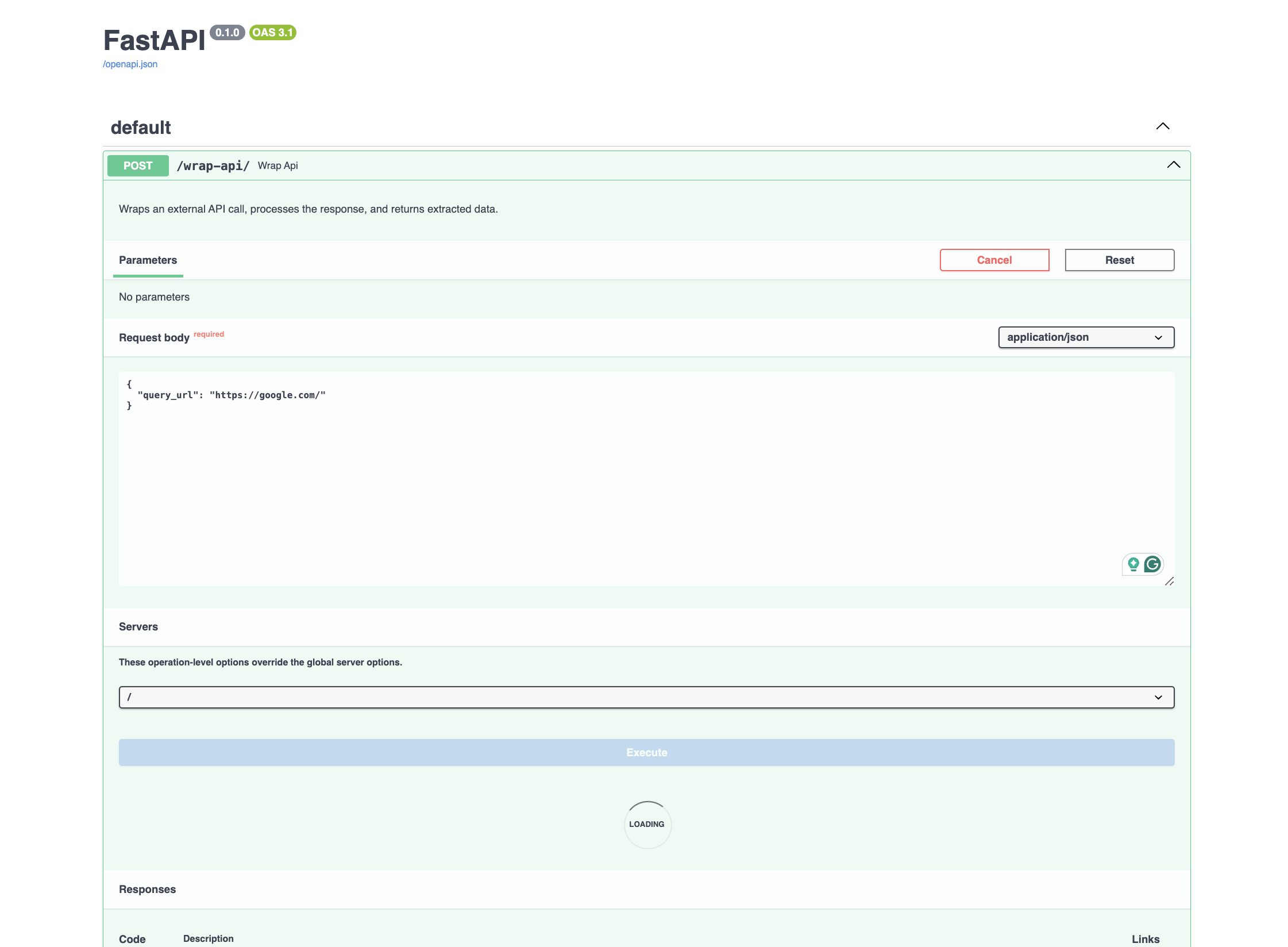Collapse the POST /wrap-api/ operation chevron
Screen dimensions: 1288x947
1174,165
